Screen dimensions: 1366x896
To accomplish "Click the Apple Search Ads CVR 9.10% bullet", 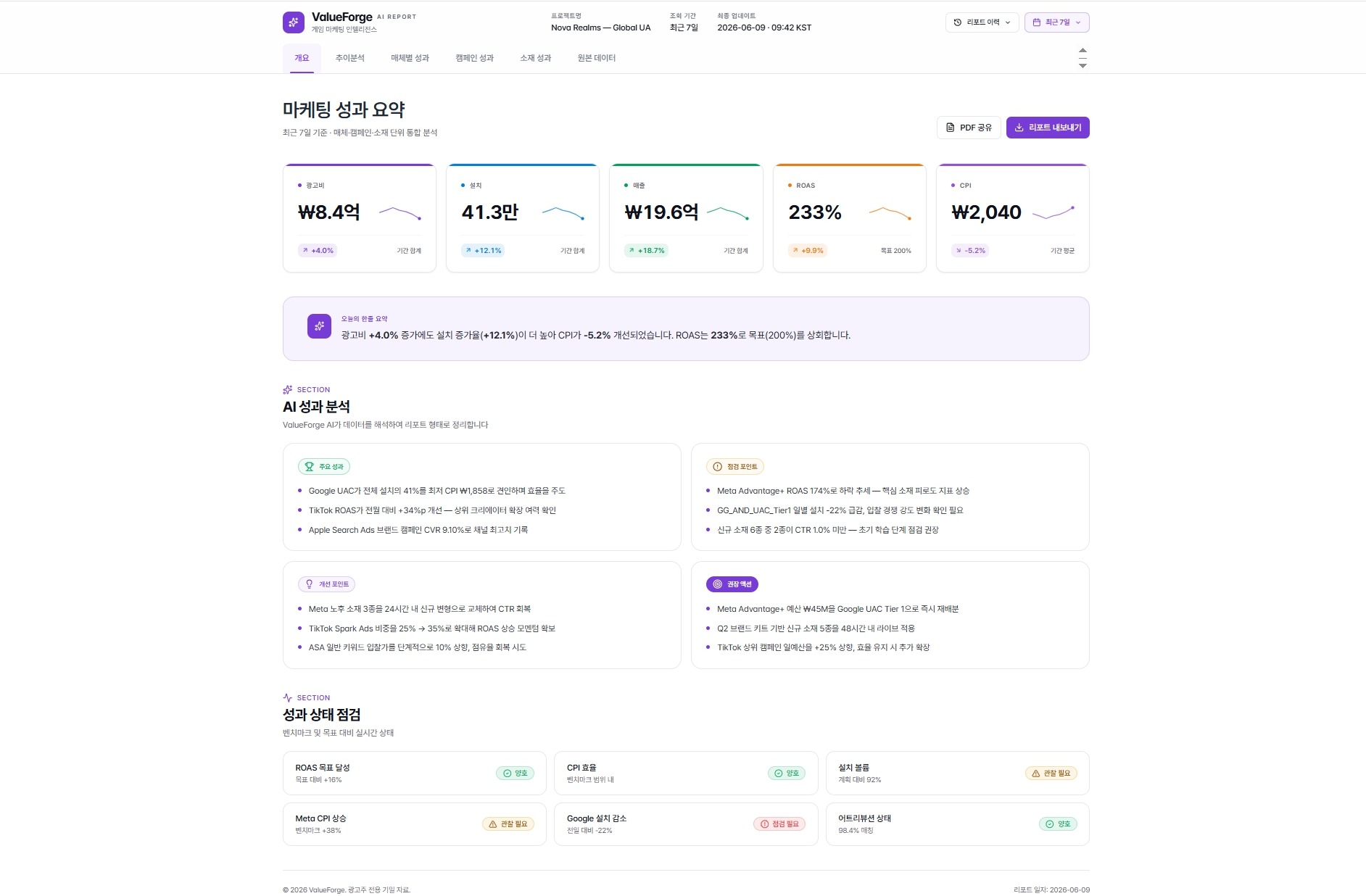I will (x=418, y=530).
